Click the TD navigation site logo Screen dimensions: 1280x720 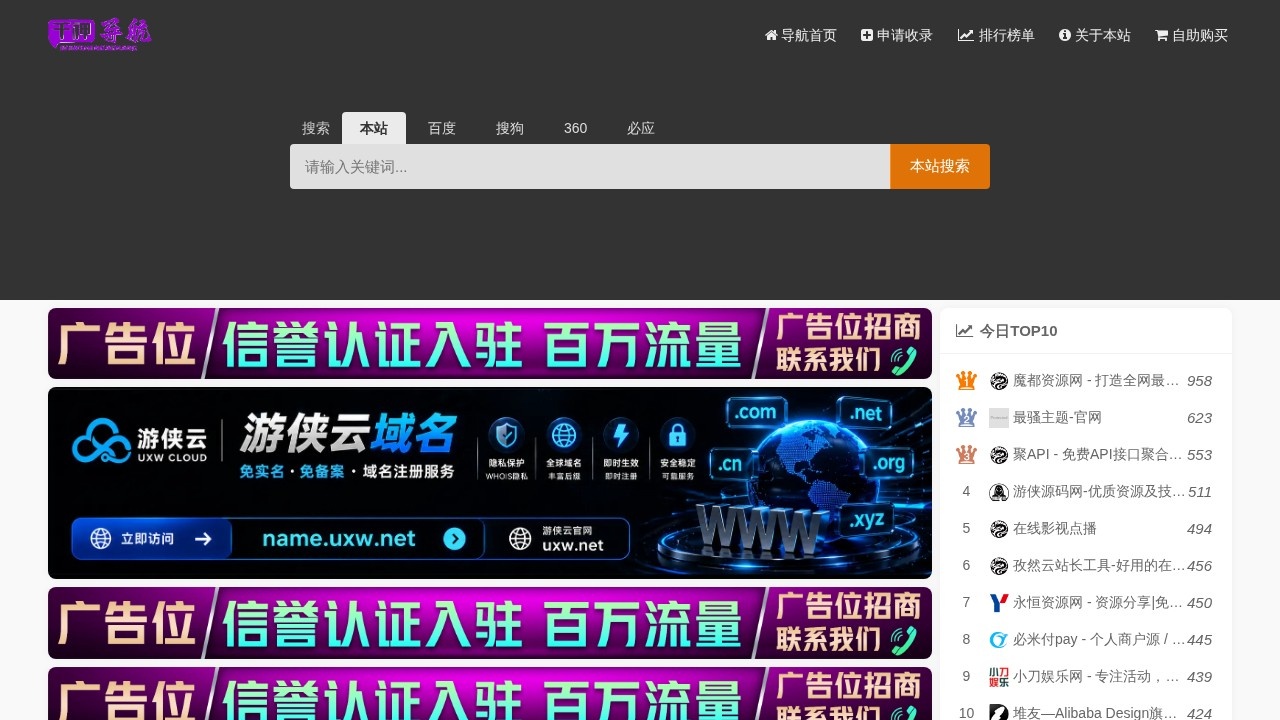click(99, 34)
